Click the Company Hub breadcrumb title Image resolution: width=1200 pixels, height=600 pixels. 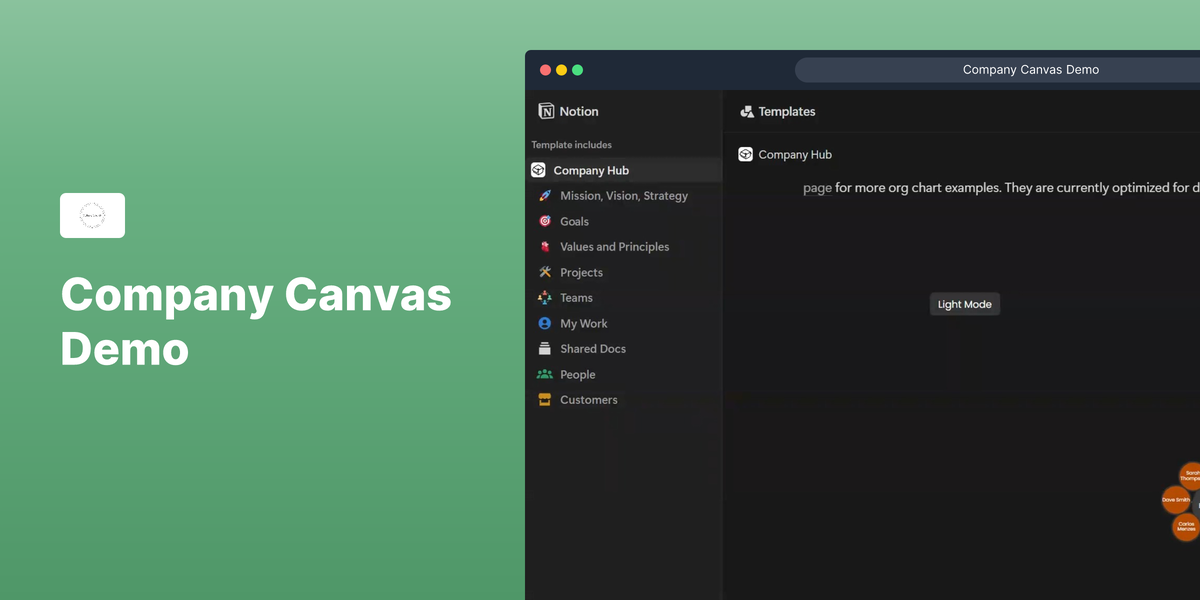click(x=795, y=154)
